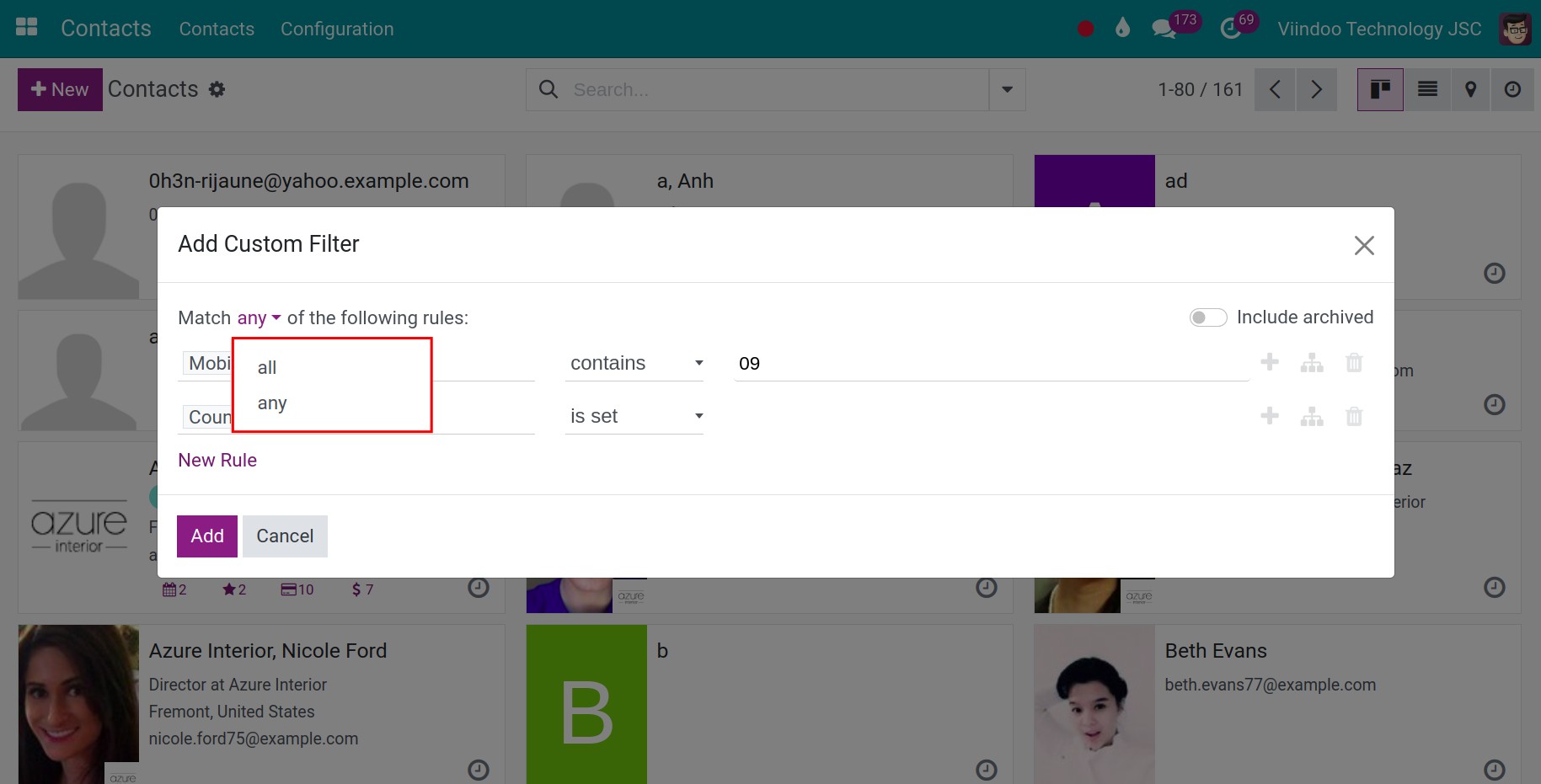Switch to map view
The width and height of the screenshot is (1541, 784).
(1471, 89)
